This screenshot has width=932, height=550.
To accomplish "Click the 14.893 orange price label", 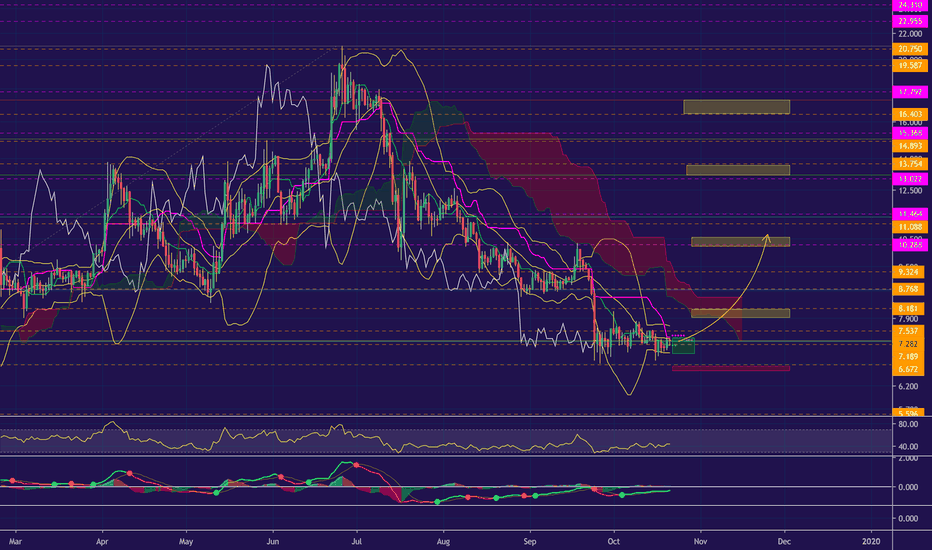I will [910, 146].
